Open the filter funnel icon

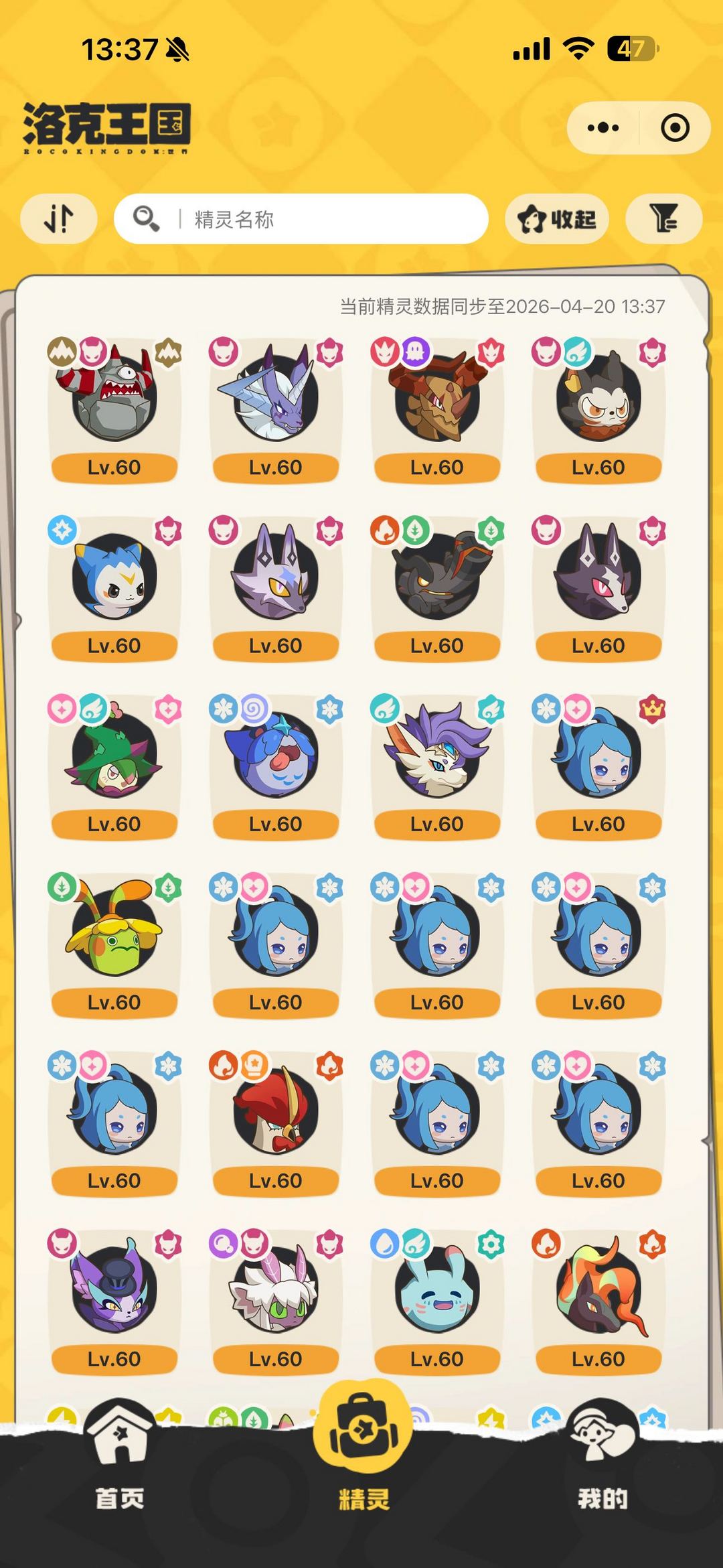[663, 218]
